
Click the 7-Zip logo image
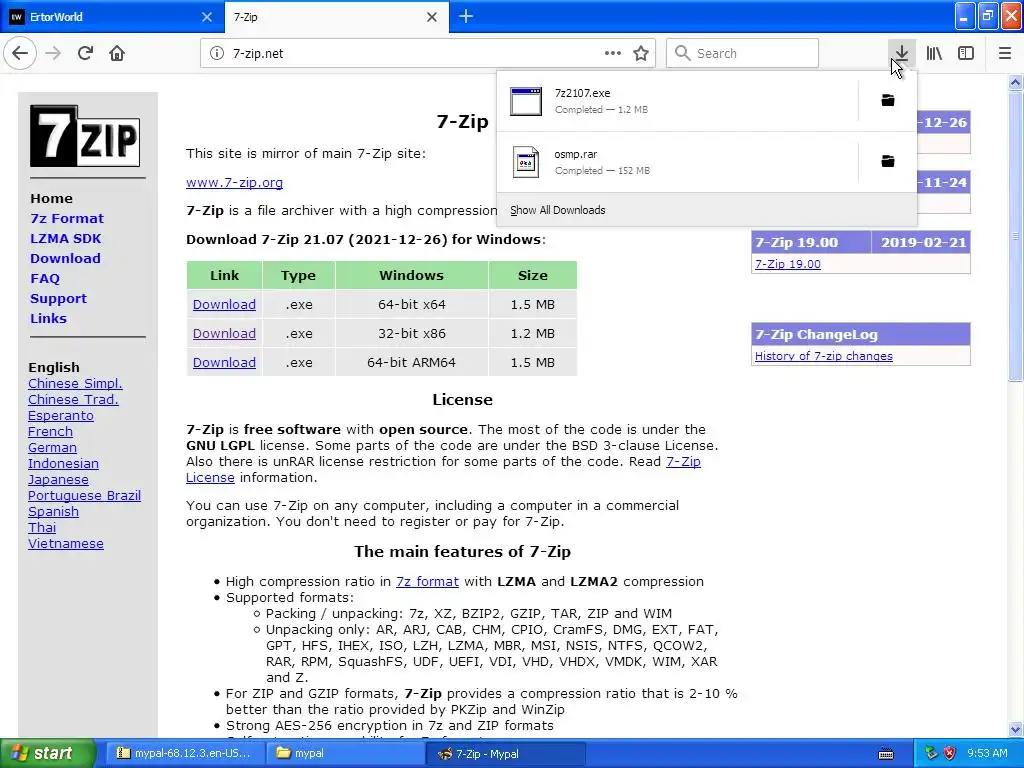point(85,136)
